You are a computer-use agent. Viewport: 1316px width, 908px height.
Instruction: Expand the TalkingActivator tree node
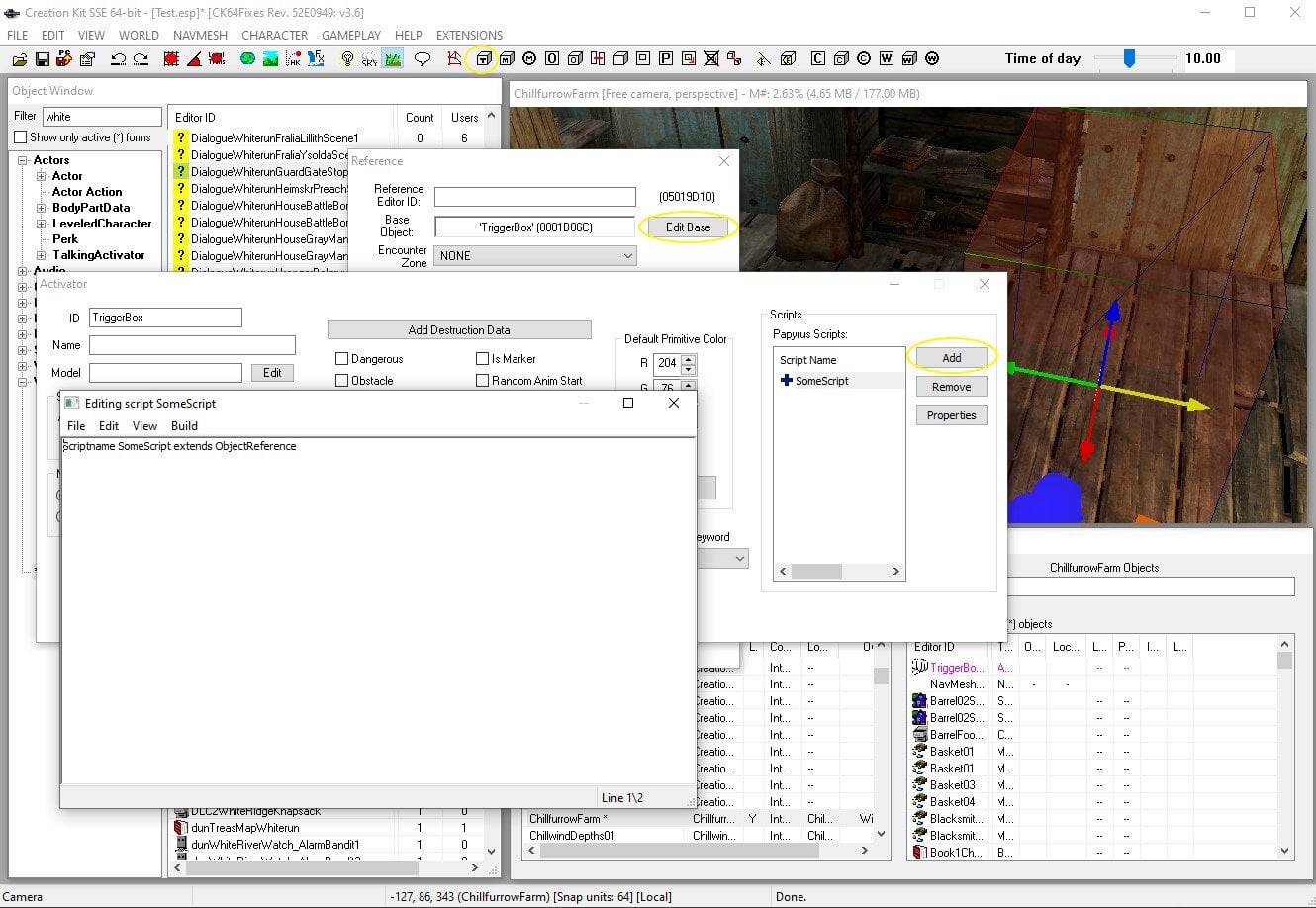coord(42,255)
